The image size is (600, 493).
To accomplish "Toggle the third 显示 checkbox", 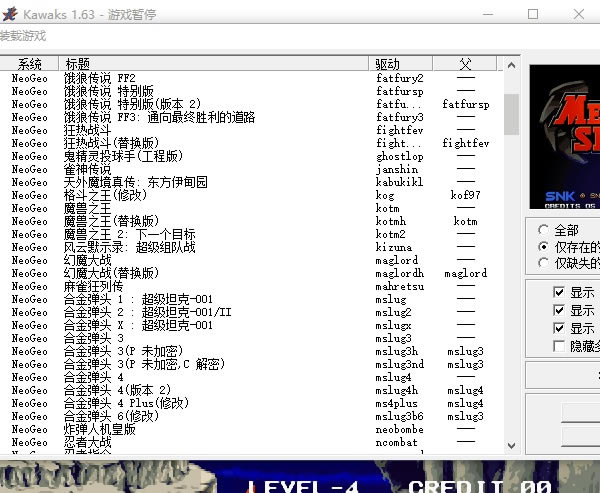I will pos(559,328).
